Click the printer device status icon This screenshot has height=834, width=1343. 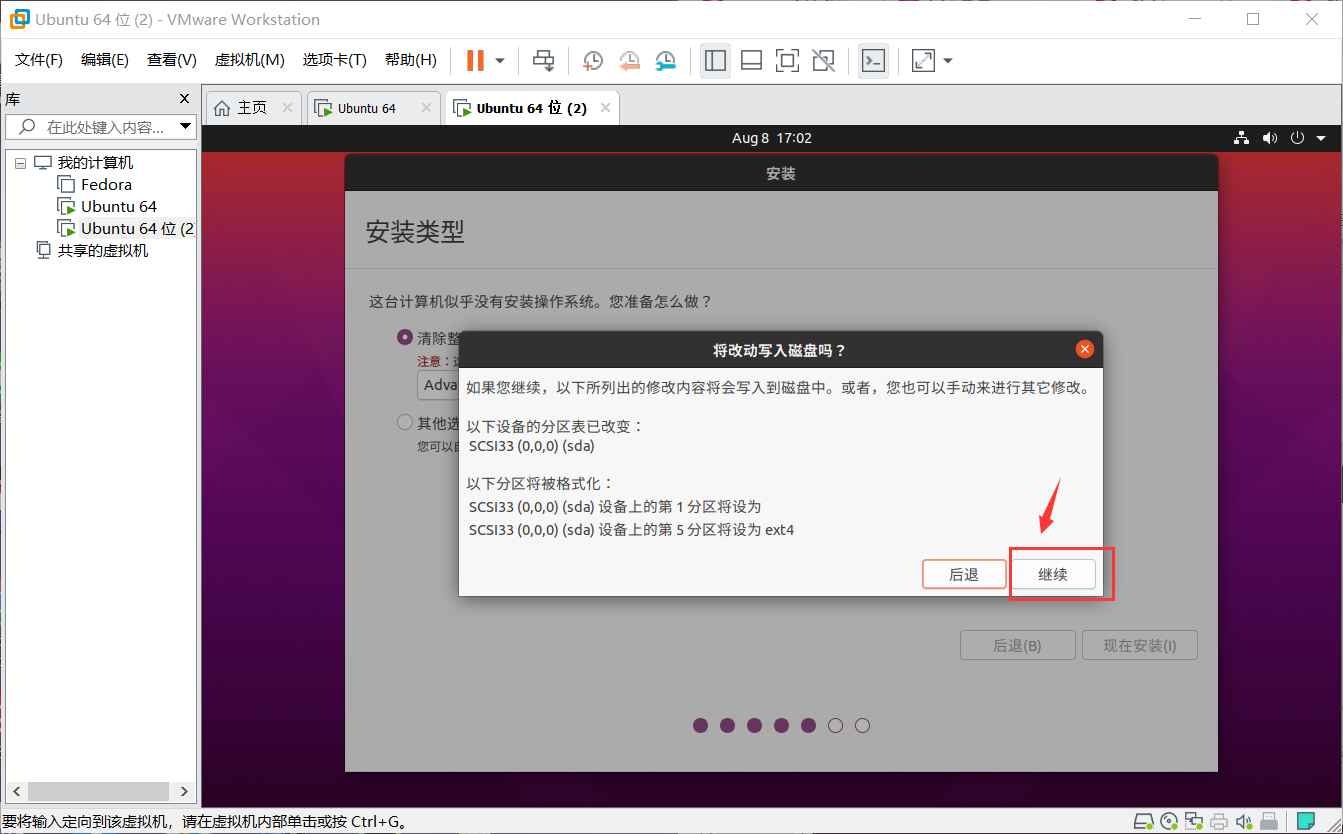pos(1219,822)
